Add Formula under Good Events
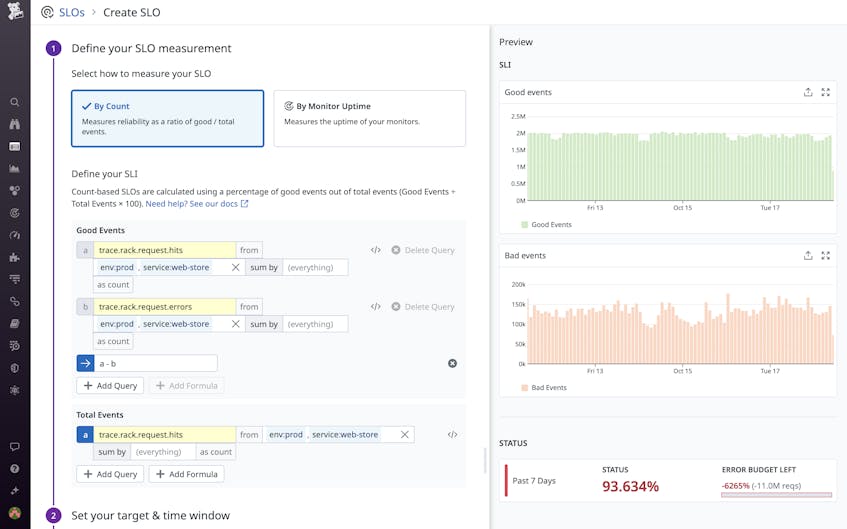 186,386
